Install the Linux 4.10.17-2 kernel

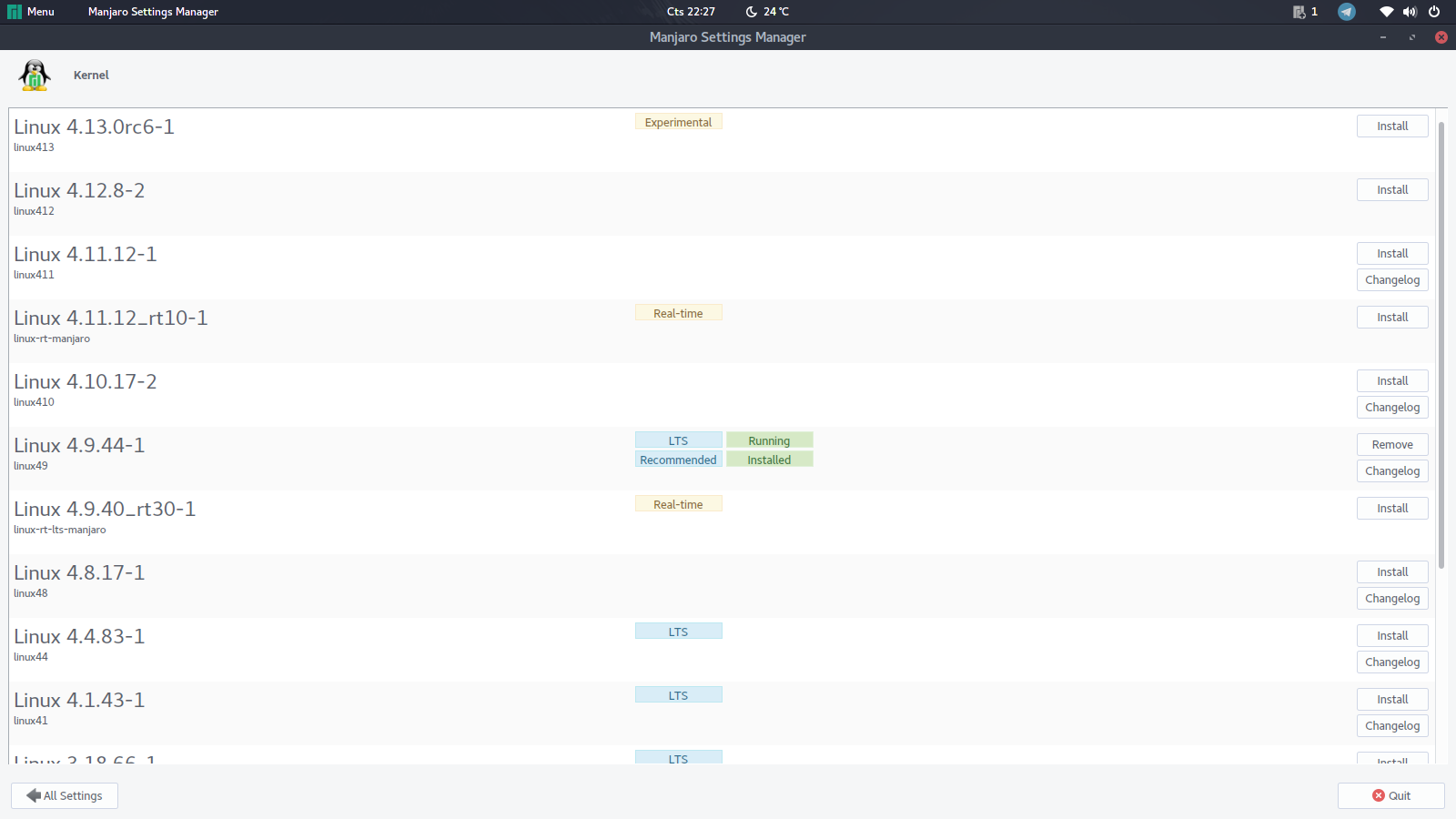1392,381
